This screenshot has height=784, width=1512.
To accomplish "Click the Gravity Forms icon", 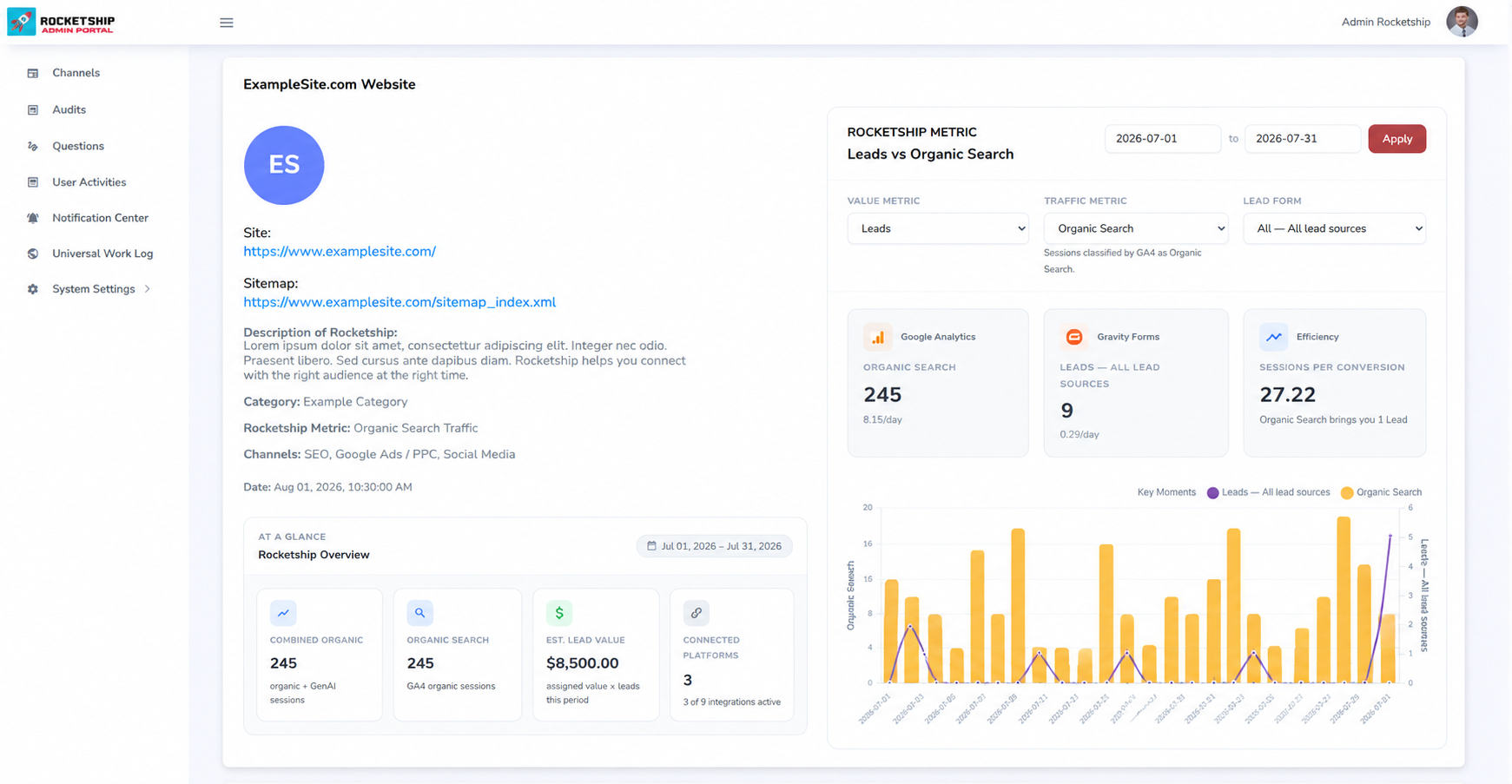I will [1073, 337].
